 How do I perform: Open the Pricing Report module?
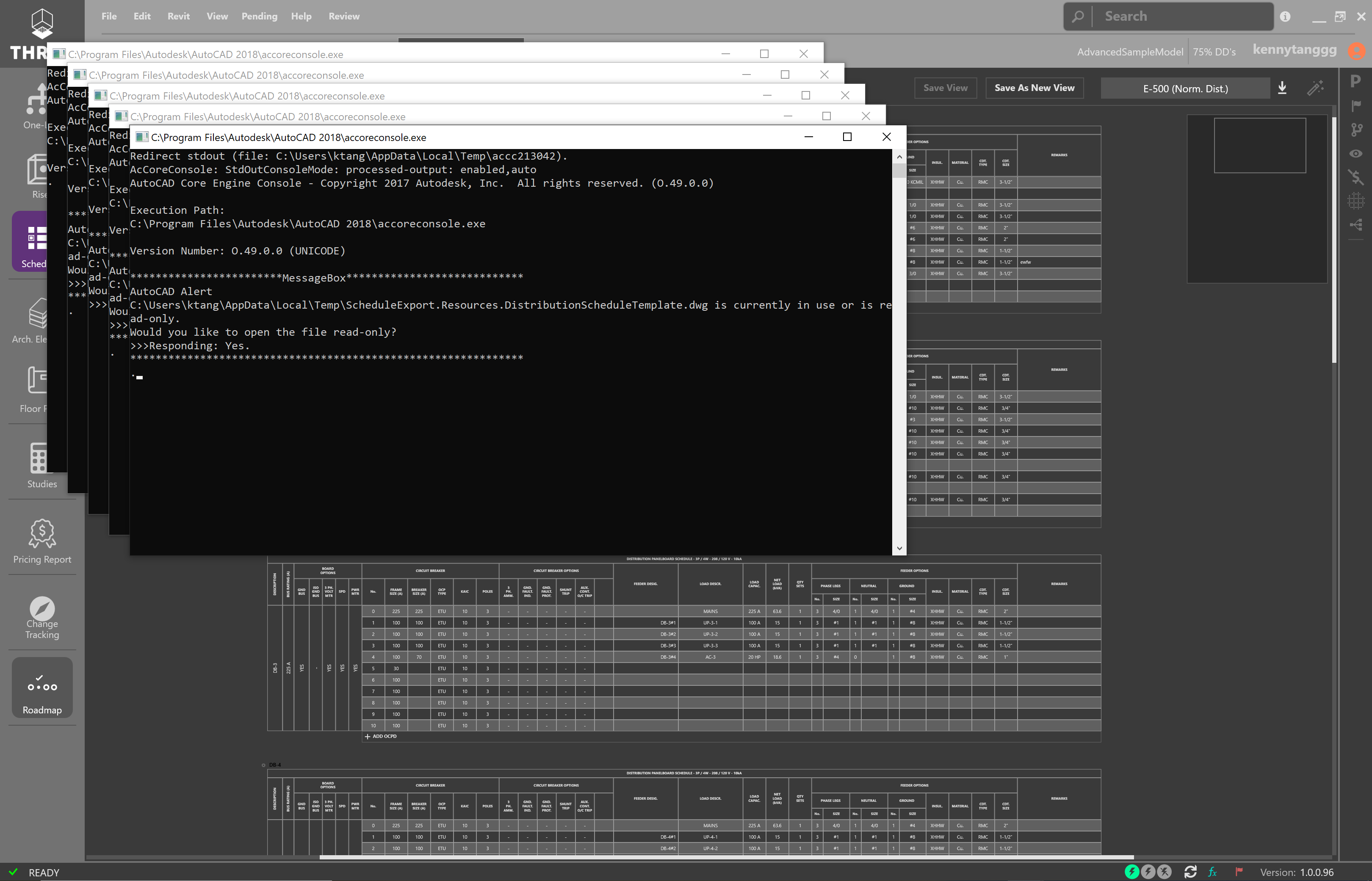point(42,541)
